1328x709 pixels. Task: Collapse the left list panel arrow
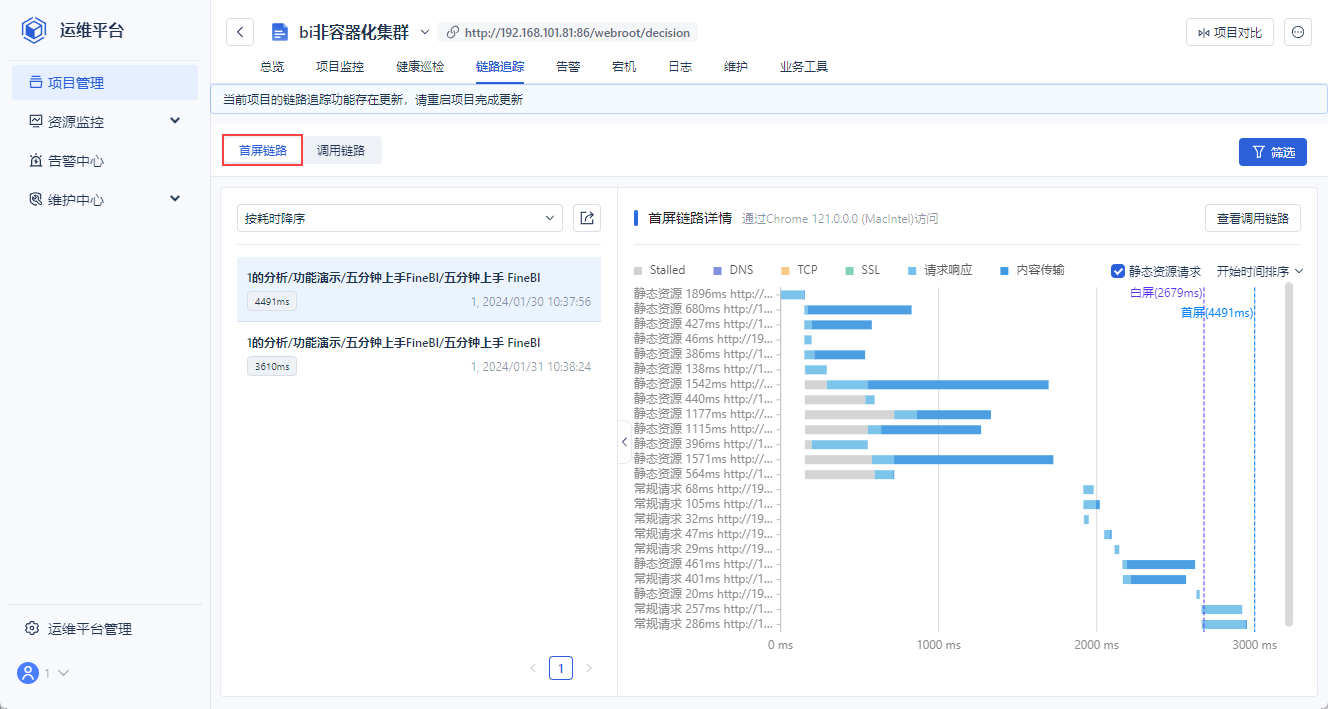(x=624, y=442)
